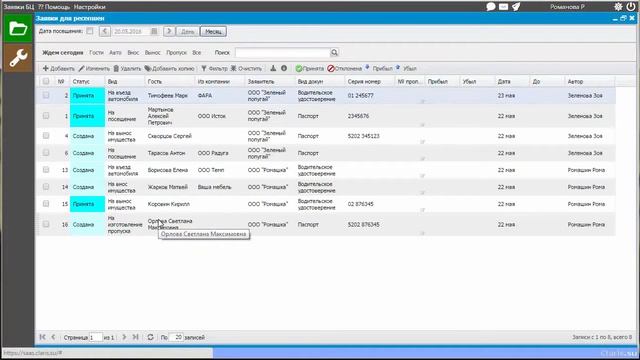Check the row for Тимофеев Марк
The height and width of the screenshot is (360, 640).
point(46,95)
